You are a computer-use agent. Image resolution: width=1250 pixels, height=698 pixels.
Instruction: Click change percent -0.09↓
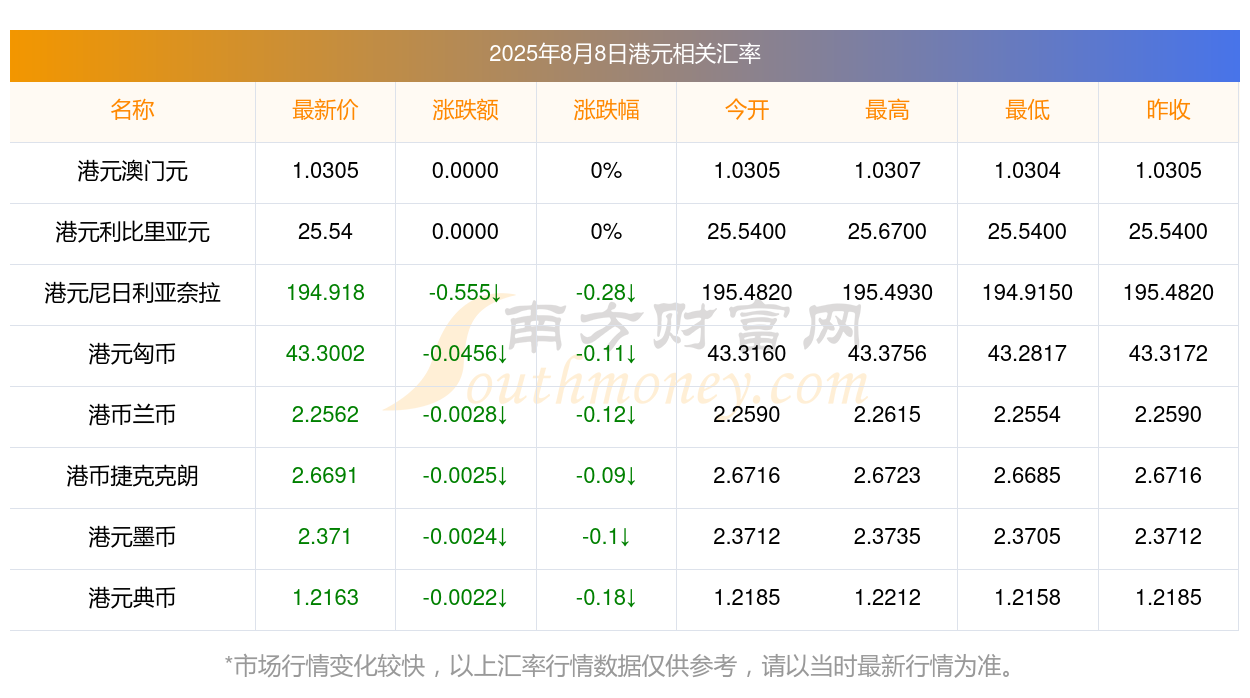click(x=606, y=476)
